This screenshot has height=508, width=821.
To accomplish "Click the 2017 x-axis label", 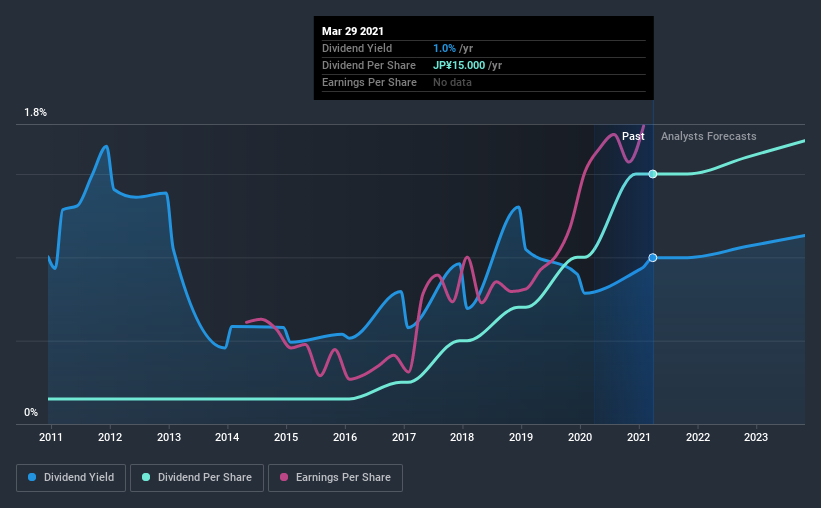I will point(404,437).
